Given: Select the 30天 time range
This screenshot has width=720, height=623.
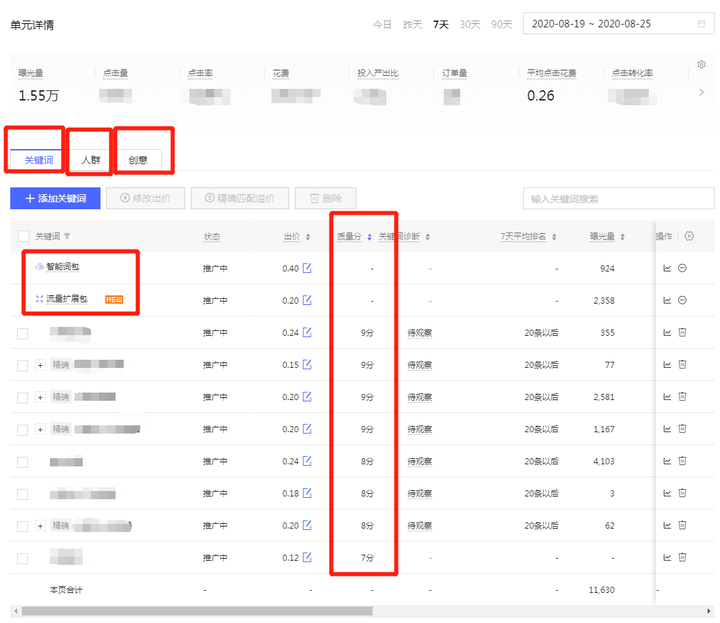Looking at the screenshot, I should coord(470,24).
